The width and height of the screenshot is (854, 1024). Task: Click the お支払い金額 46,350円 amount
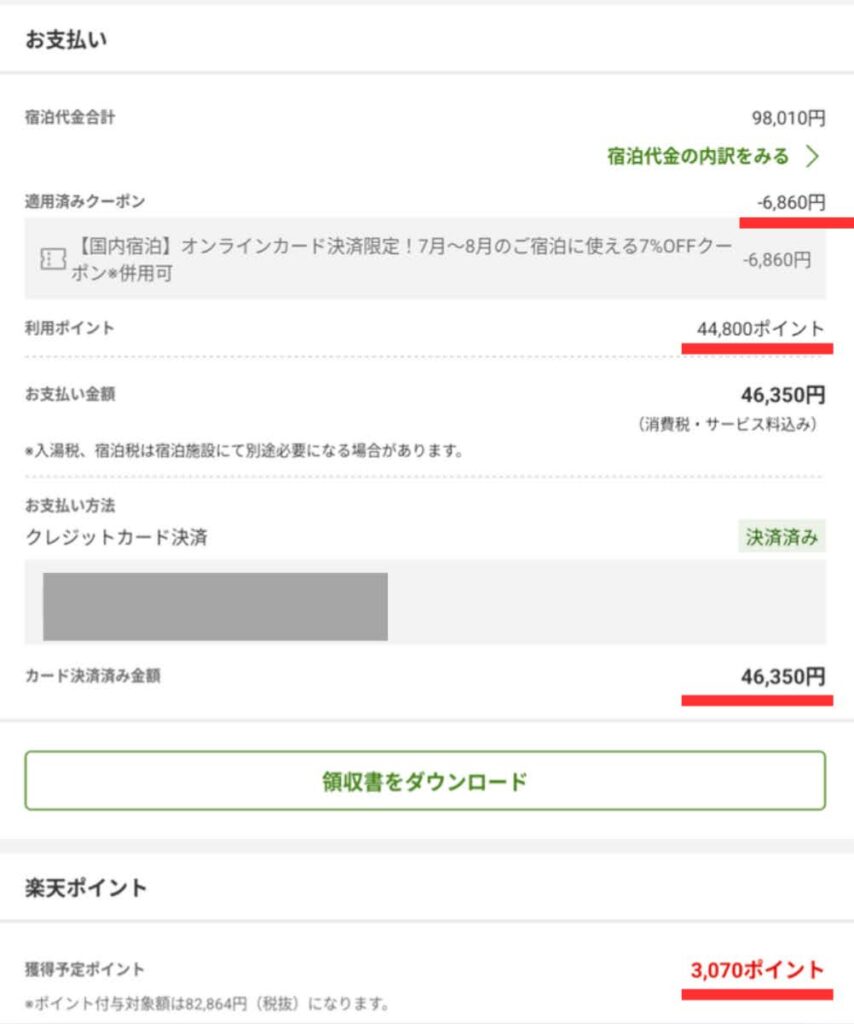tap(783, 394)
